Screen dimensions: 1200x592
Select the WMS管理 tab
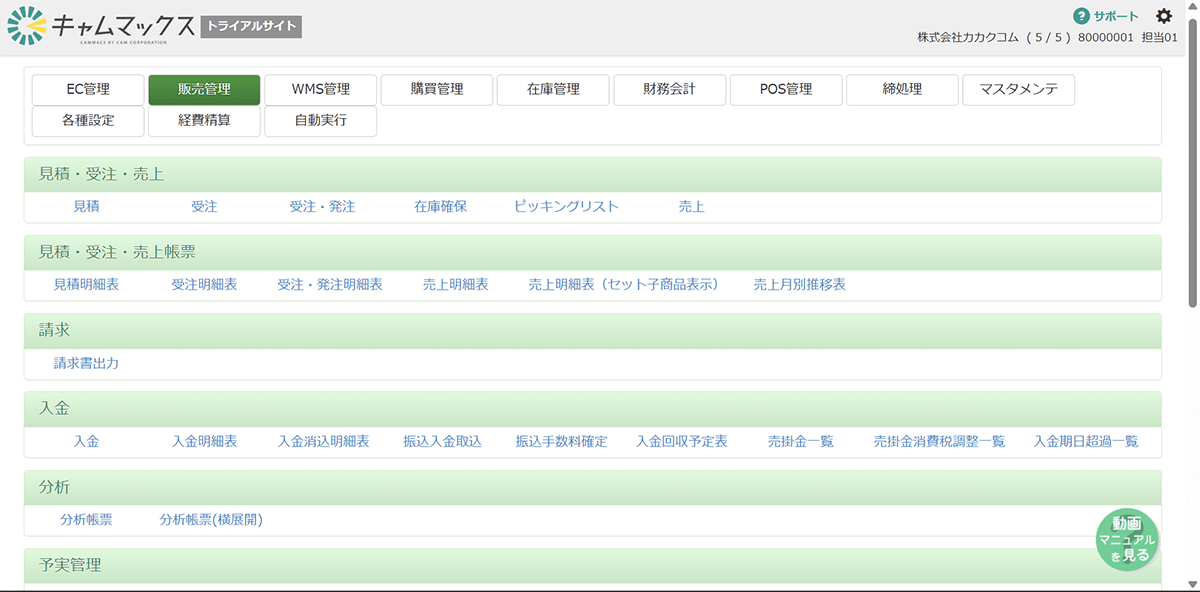tap(320, 89)
